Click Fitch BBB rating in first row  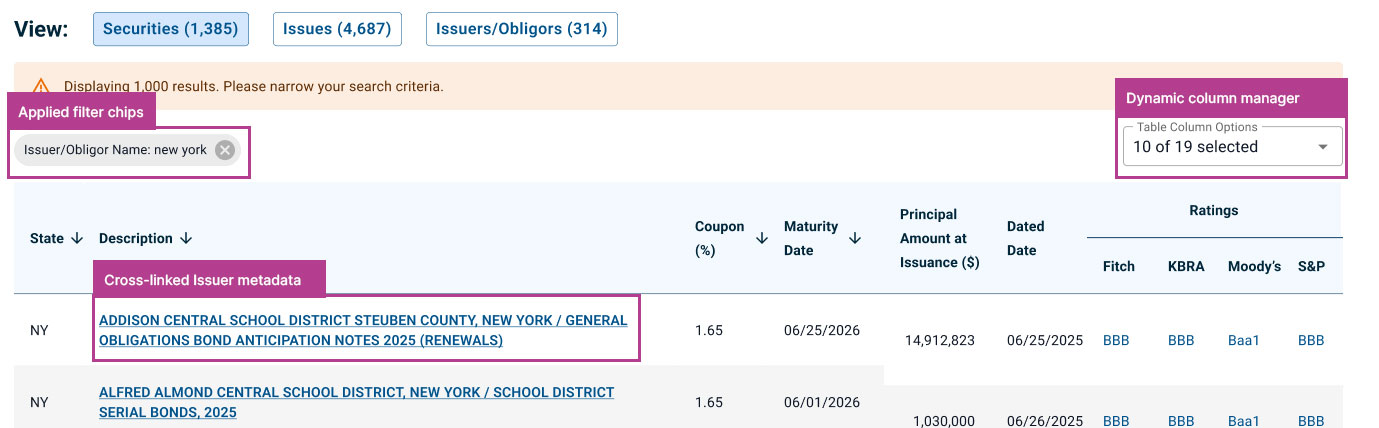(1116, 340)
